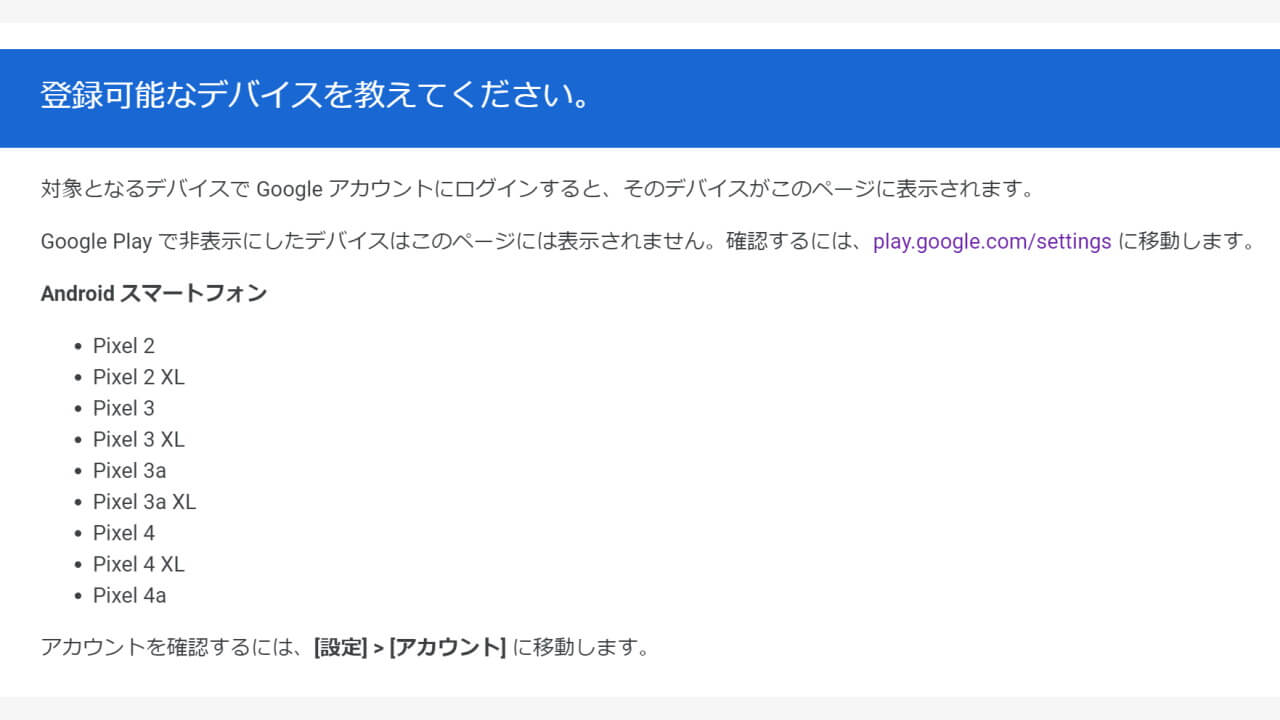Click the Pixel 4 list item
The width and height of the screenshot is (1280, 720).
pyautogui.click(x=124, y=533)
